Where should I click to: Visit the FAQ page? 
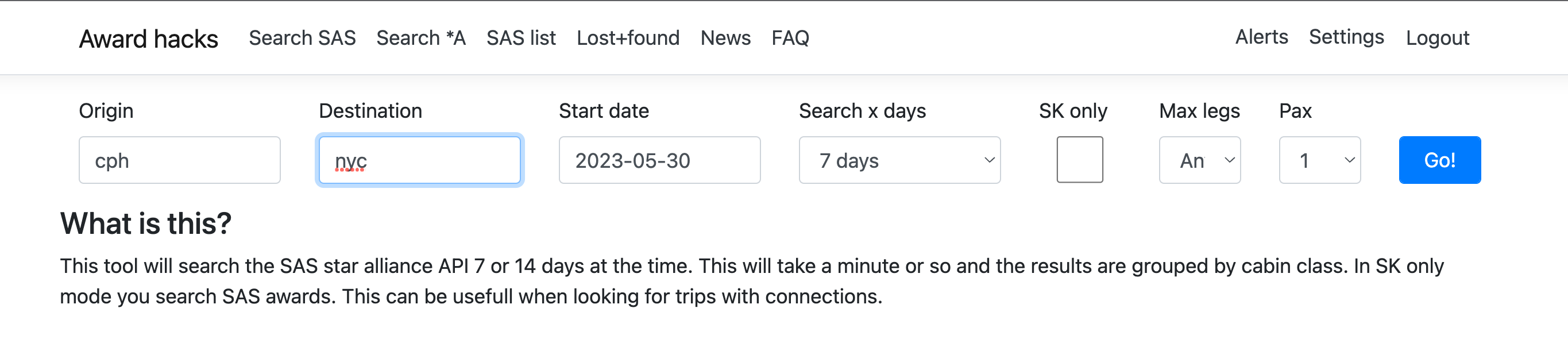790,38
